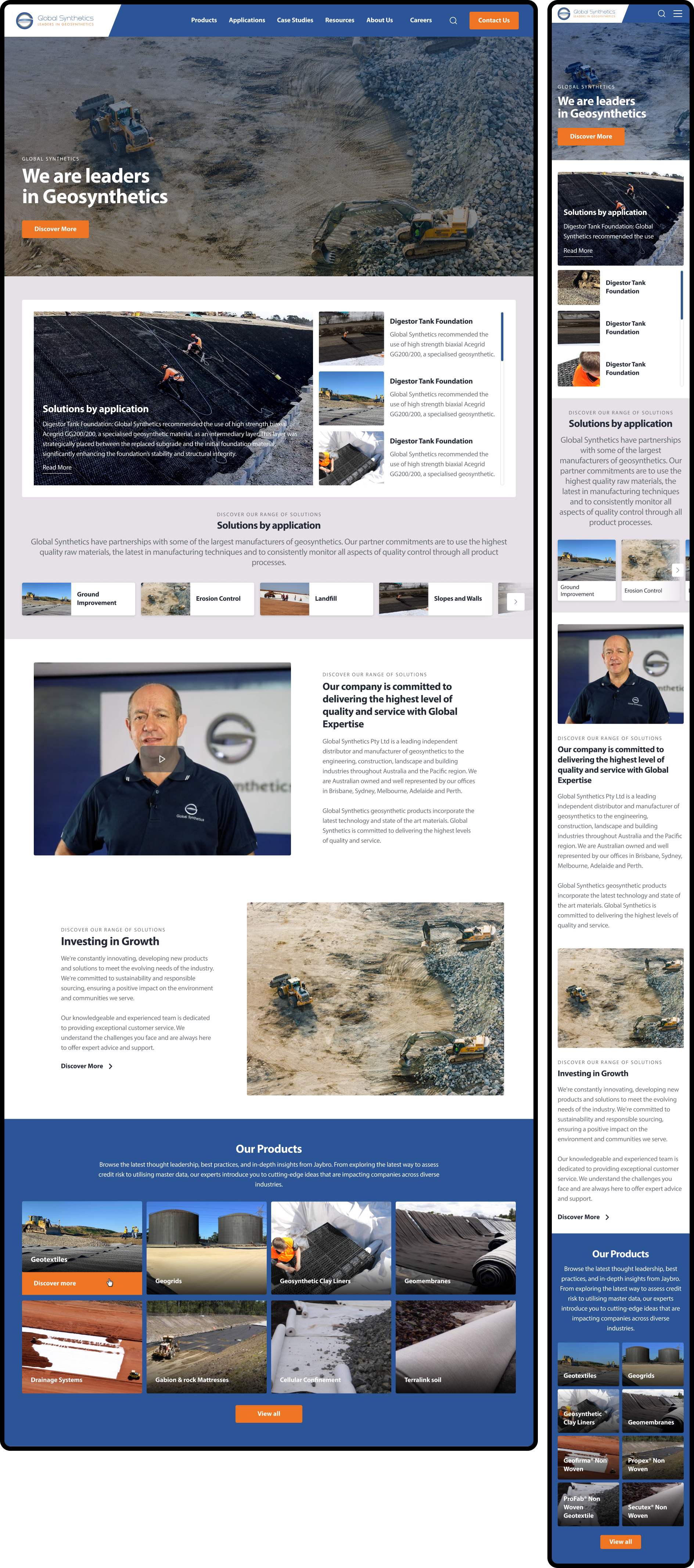Open the Drainage Systems product tile

coord(82,1347)
